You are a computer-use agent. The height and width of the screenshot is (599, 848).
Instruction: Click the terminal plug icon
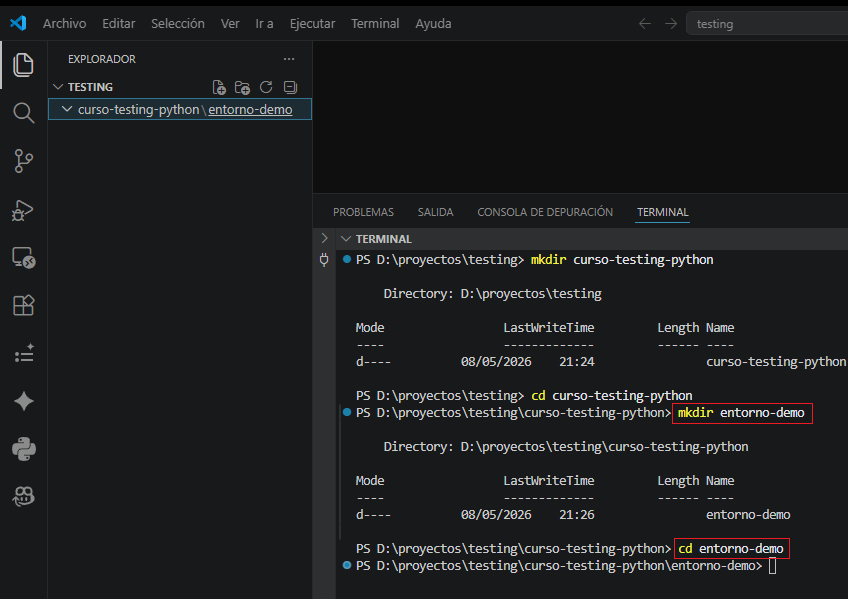tap(324, 260)
